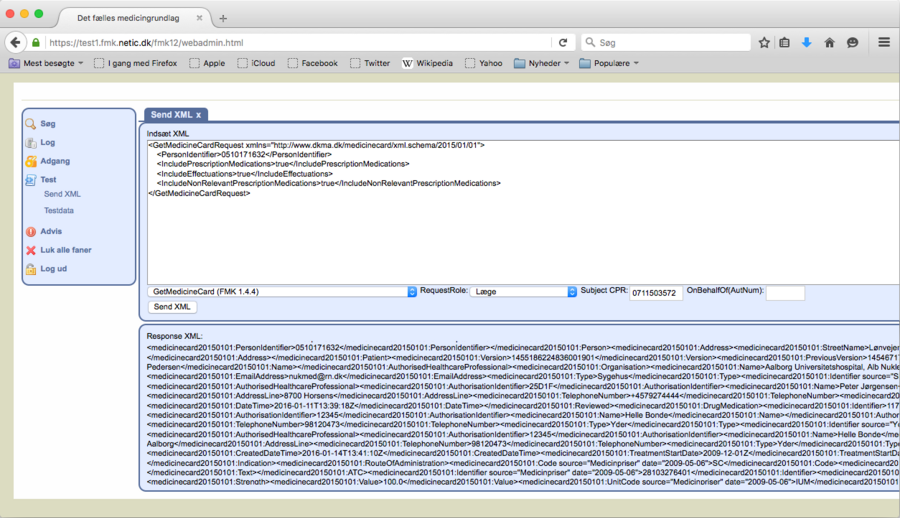
Task: Click the Luk alle faner red X
Action: click(31, 250)
